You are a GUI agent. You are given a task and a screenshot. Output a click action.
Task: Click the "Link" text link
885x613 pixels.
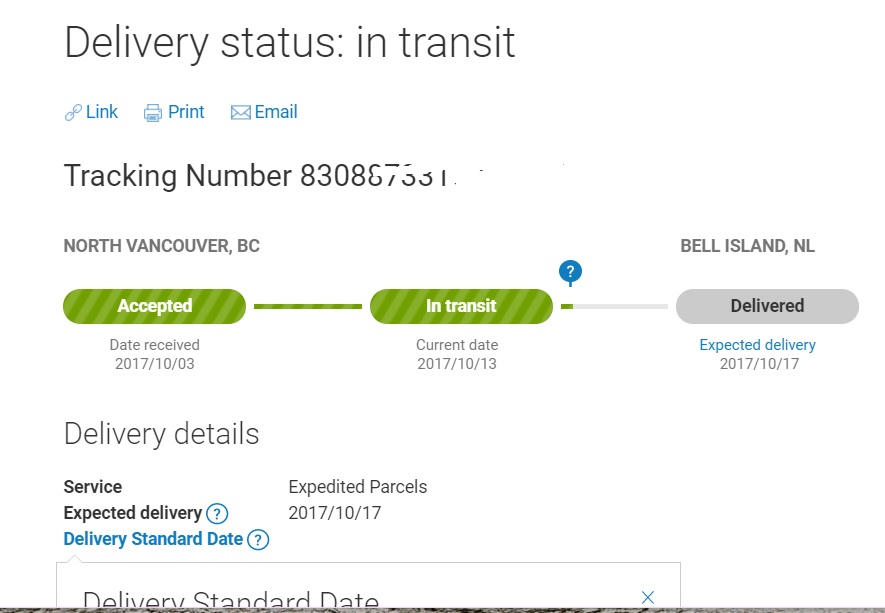point(102,112)
